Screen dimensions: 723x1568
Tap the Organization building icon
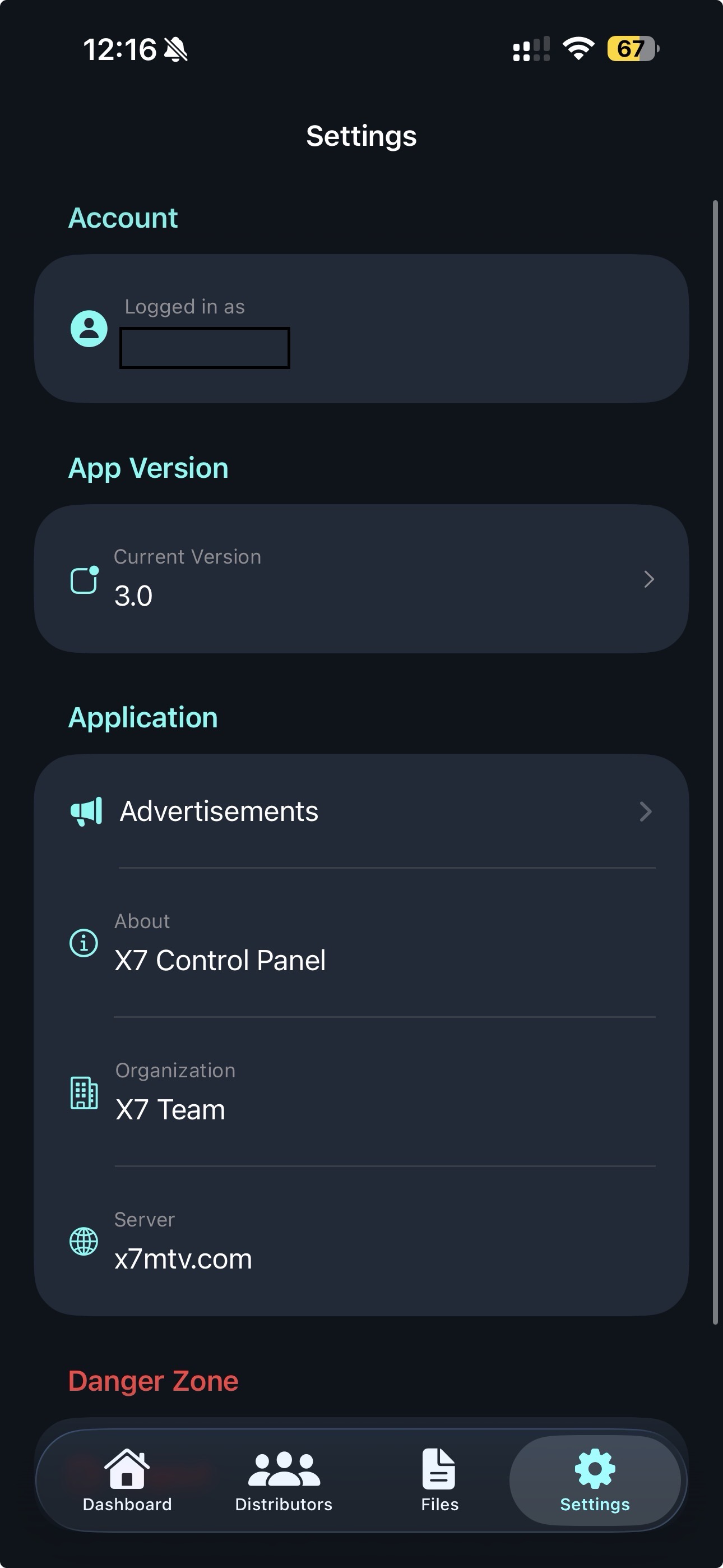(x=84, y=1092)
